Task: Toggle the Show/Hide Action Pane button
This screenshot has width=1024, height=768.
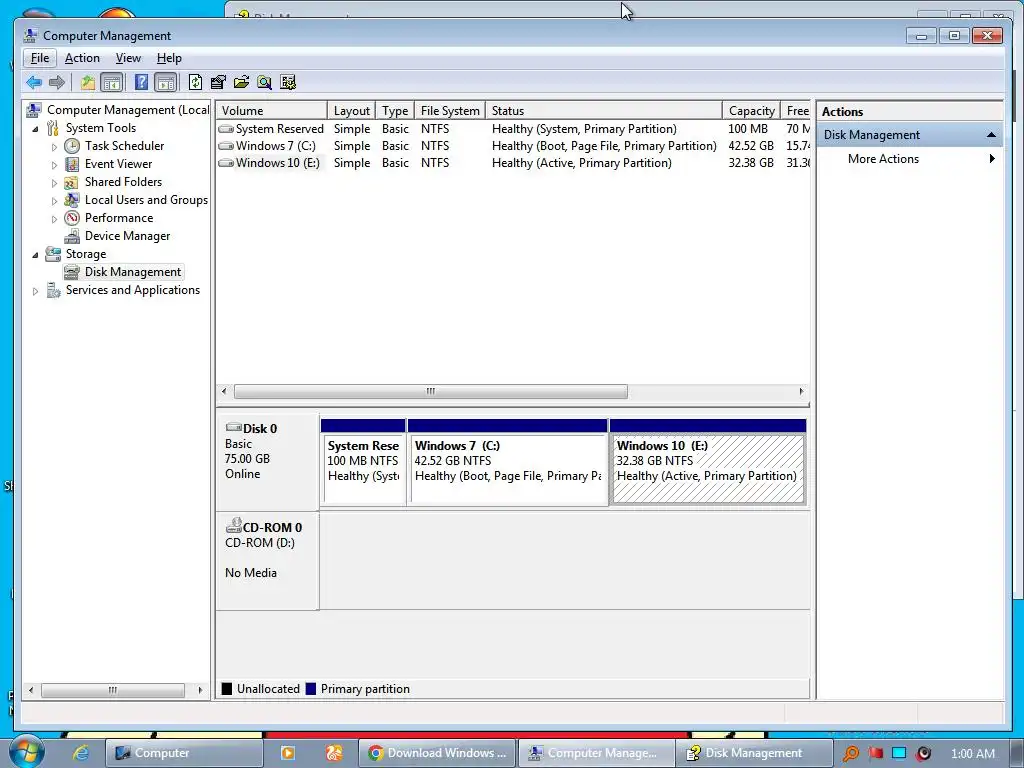Action: pyautogui.click(x=166, y=82)
